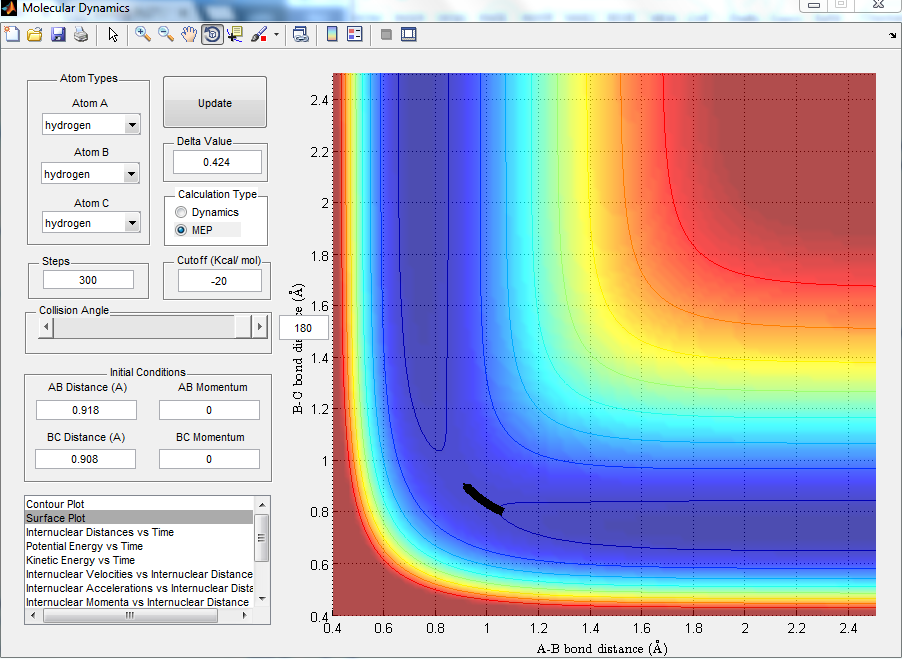Click the Insert Colorbar icon
The image size is (902, 659).
(x=333, y=35)
